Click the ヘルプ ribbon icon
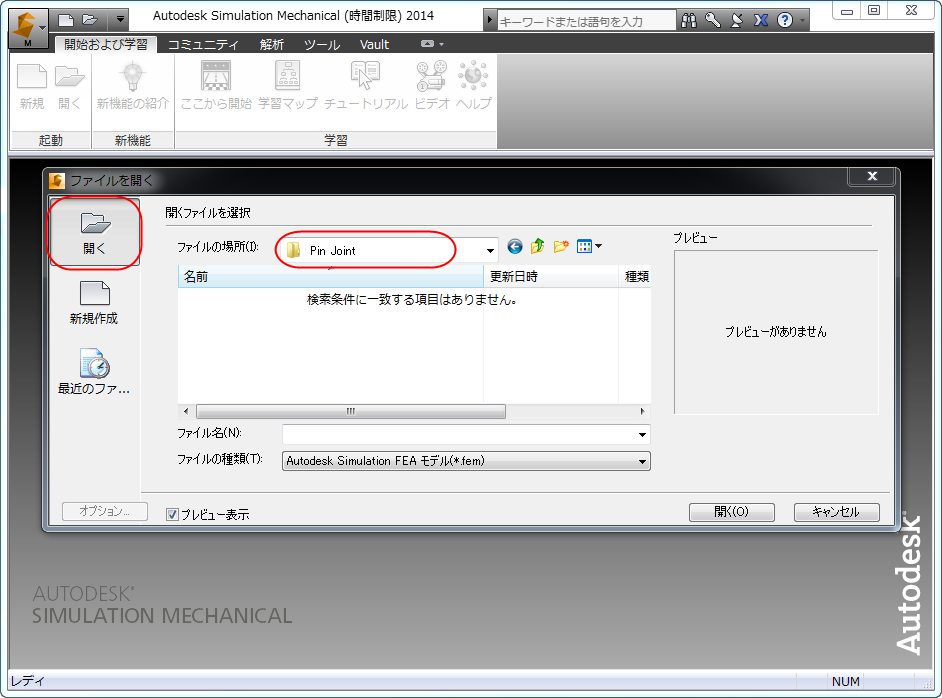The width and height of the screenshot is (942, 698). tap(473, 87)
